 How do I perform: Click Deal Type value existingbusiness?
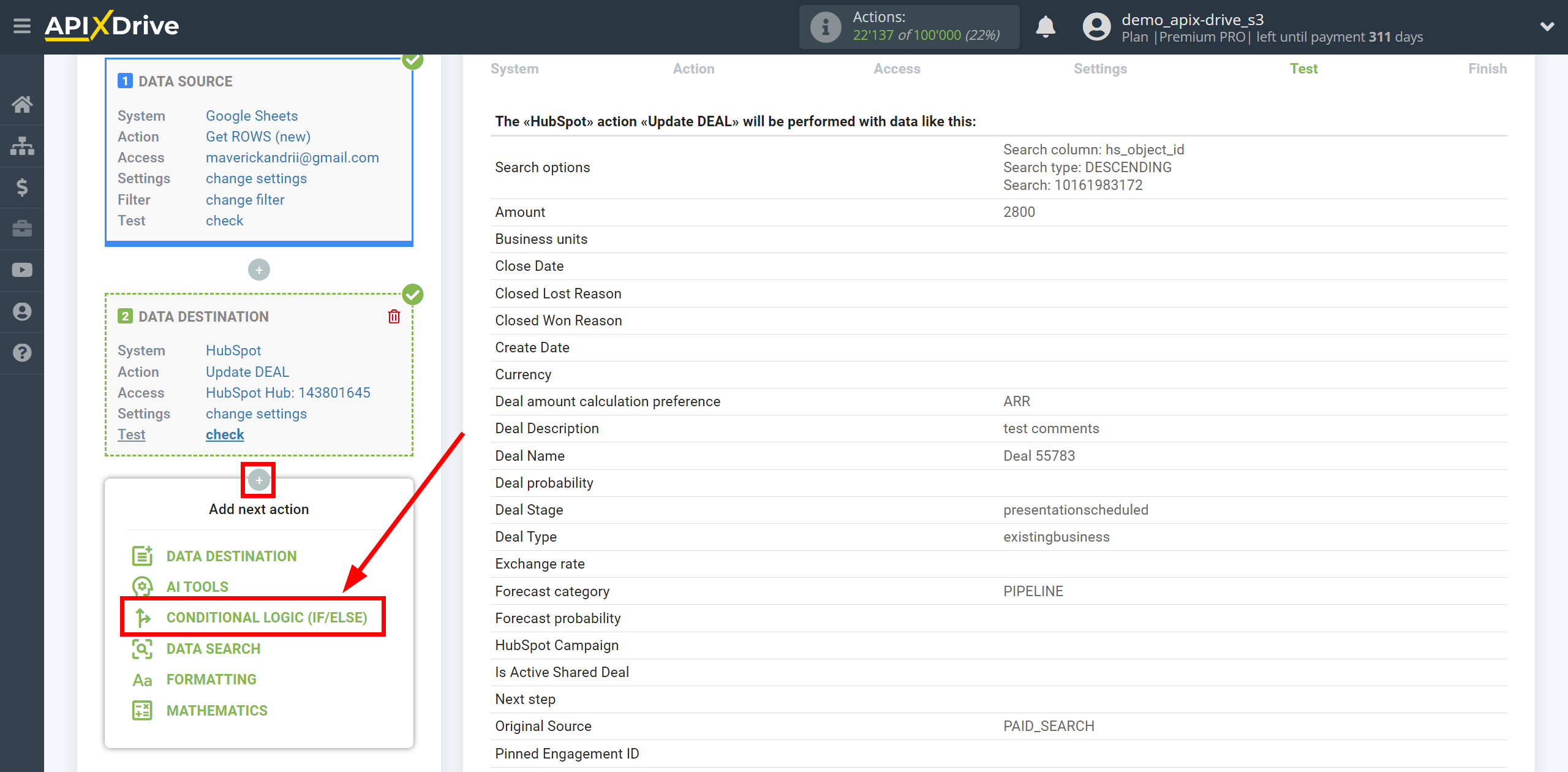click(x=1057, y=537)
